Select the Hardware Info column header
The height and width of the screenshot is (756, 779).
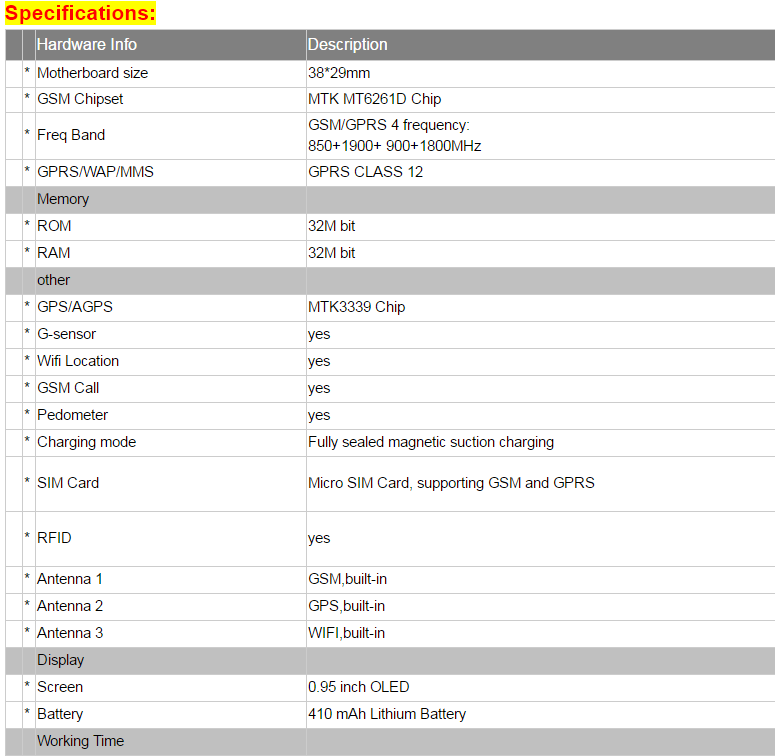(x=87, y=44)
